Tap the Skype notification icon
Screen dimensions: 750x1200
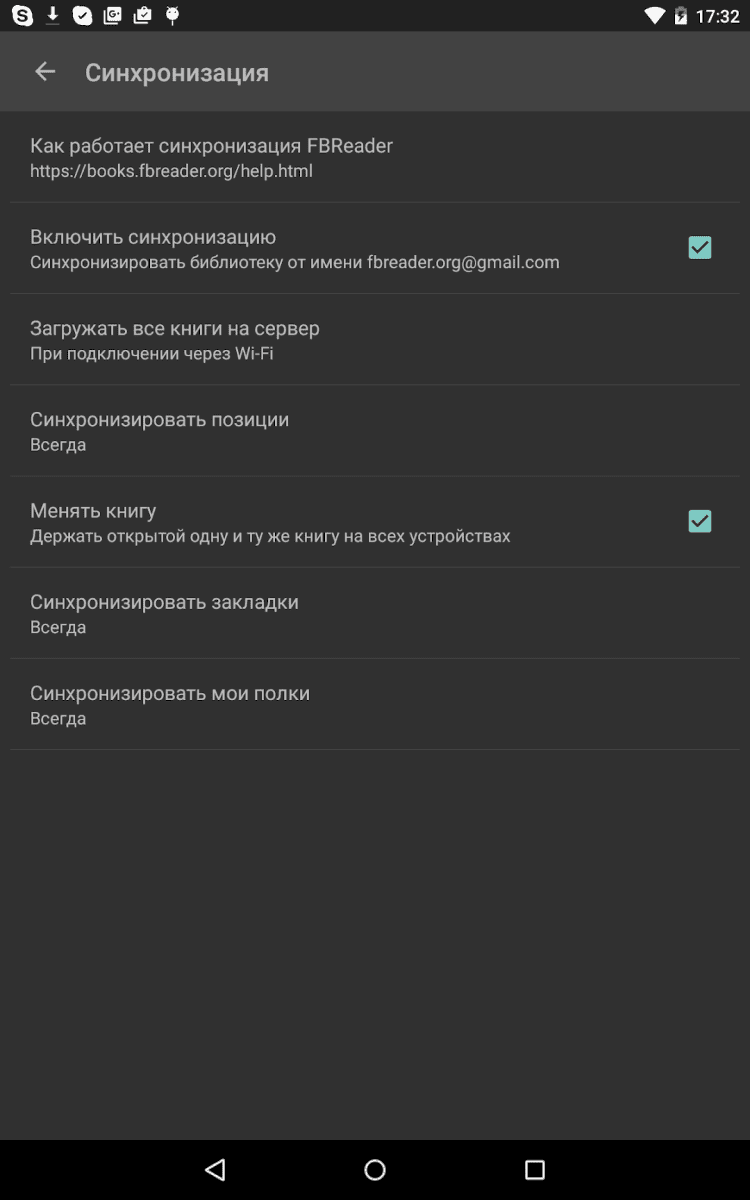click(22, 16)
